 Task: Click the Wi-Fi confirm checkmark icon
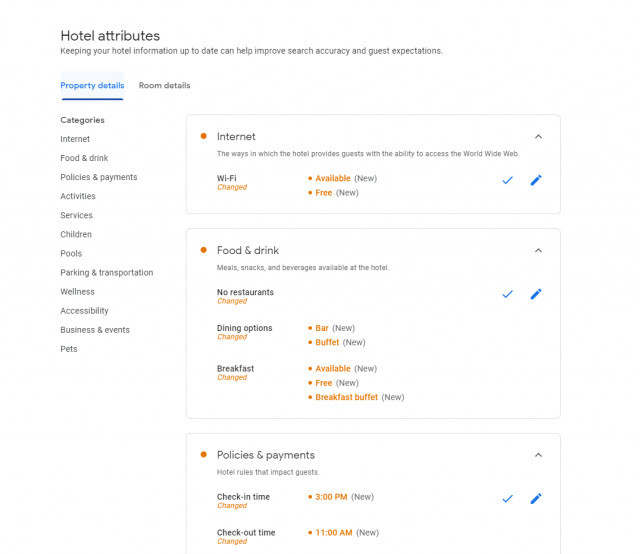click(507, 180)
